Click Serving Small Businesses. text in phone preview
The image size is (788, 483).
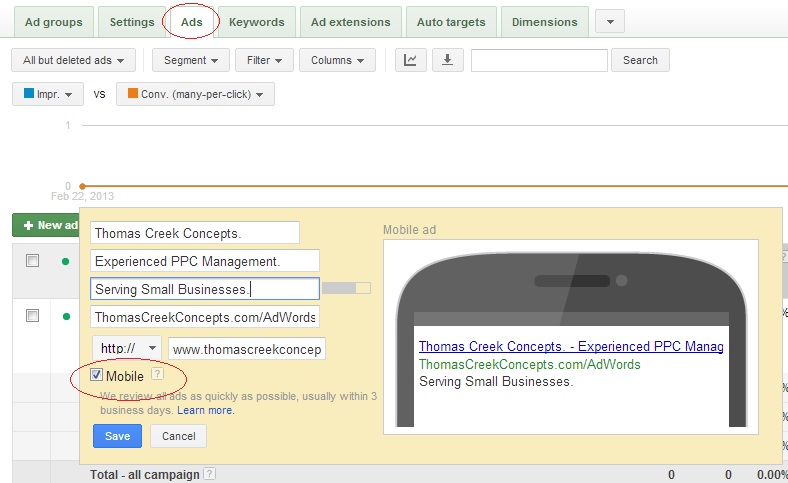pyautogui.click(x=496, y=381)
